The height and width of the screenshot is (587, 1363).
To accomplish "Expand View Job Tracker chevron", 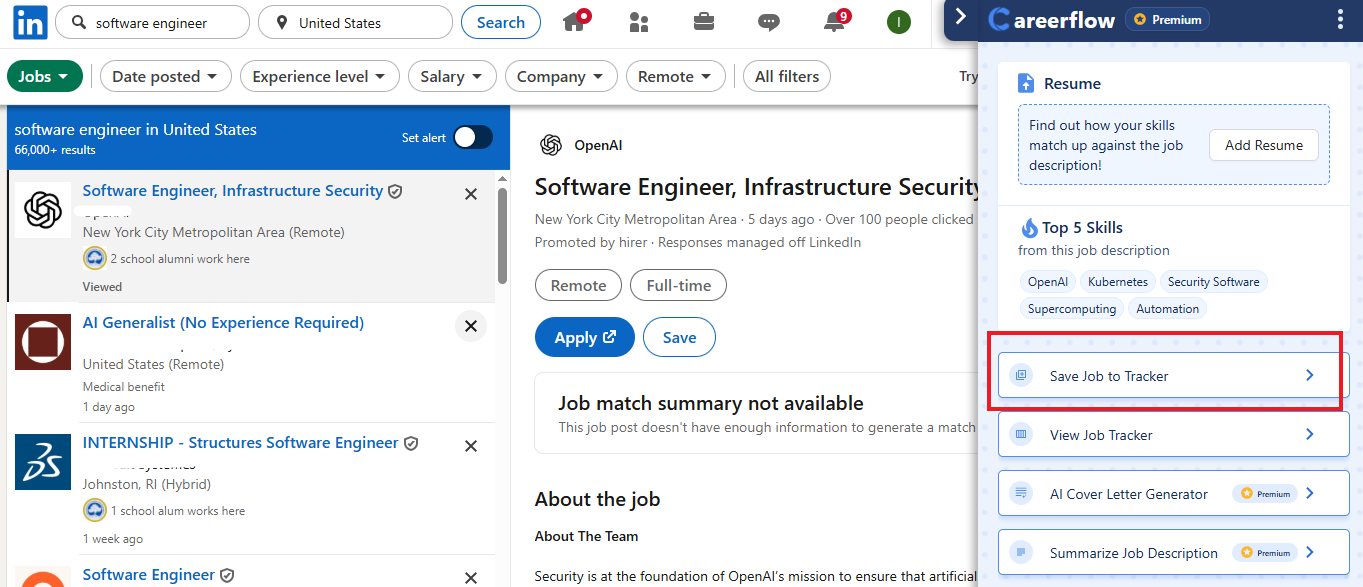I will point(1310,435).
